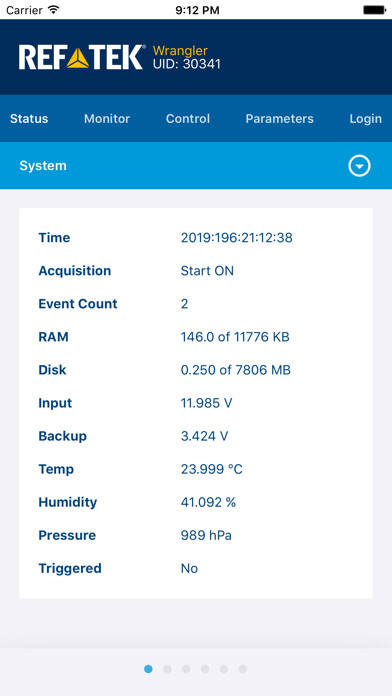The image size is (392, 696).
Task: Open the Login tab
Action: 365,119
